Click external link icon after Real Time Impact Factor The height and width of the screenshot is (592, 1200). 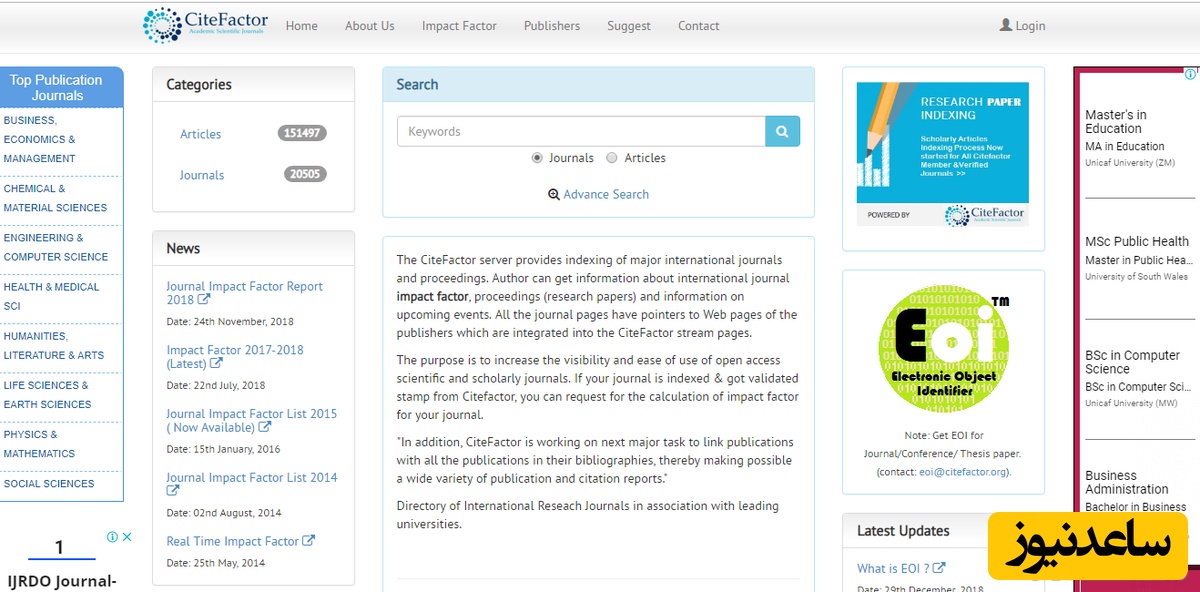(x=309, y=541)
